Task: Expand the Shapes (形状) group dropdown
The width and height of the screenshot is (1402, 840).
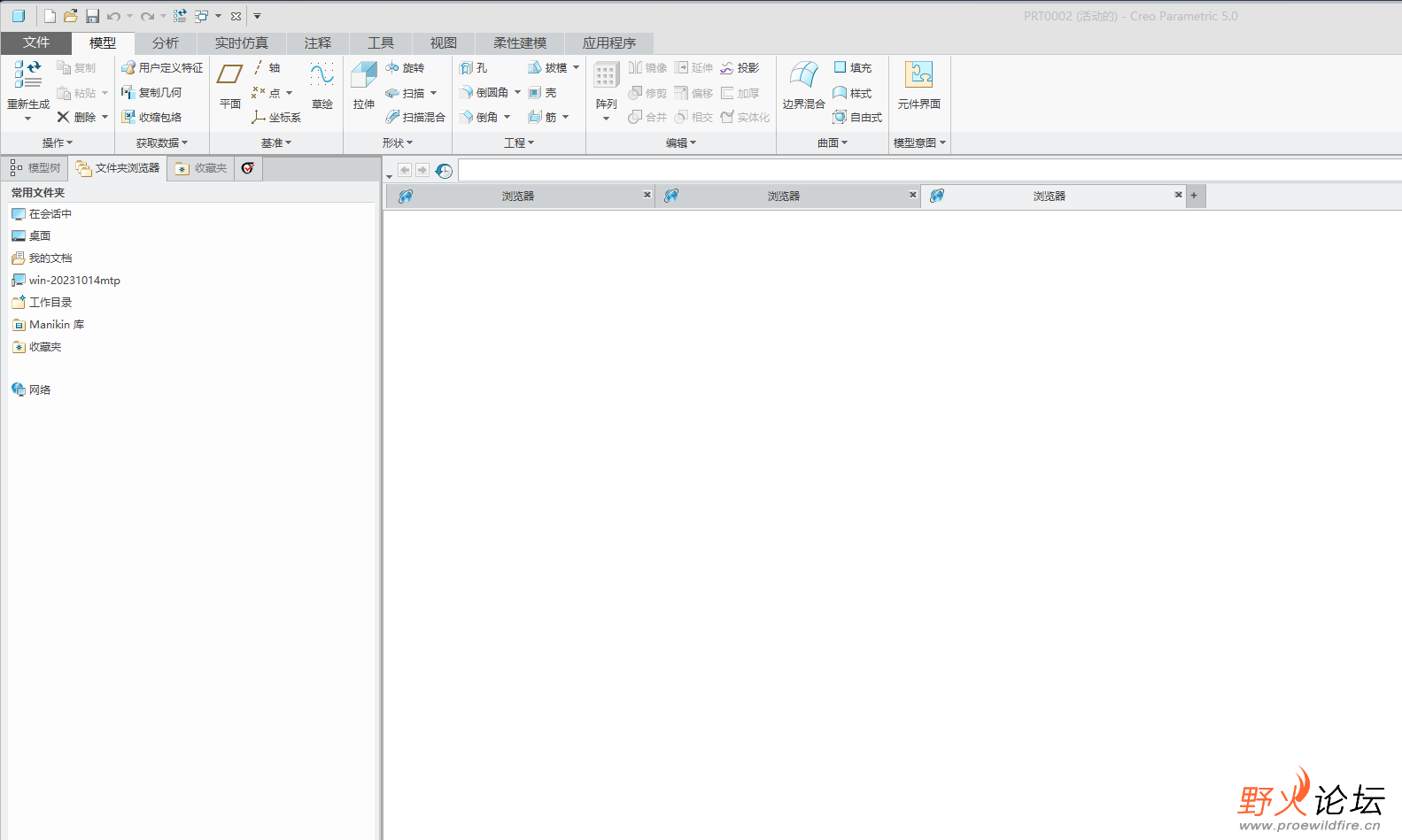Action: coord(398,143)
